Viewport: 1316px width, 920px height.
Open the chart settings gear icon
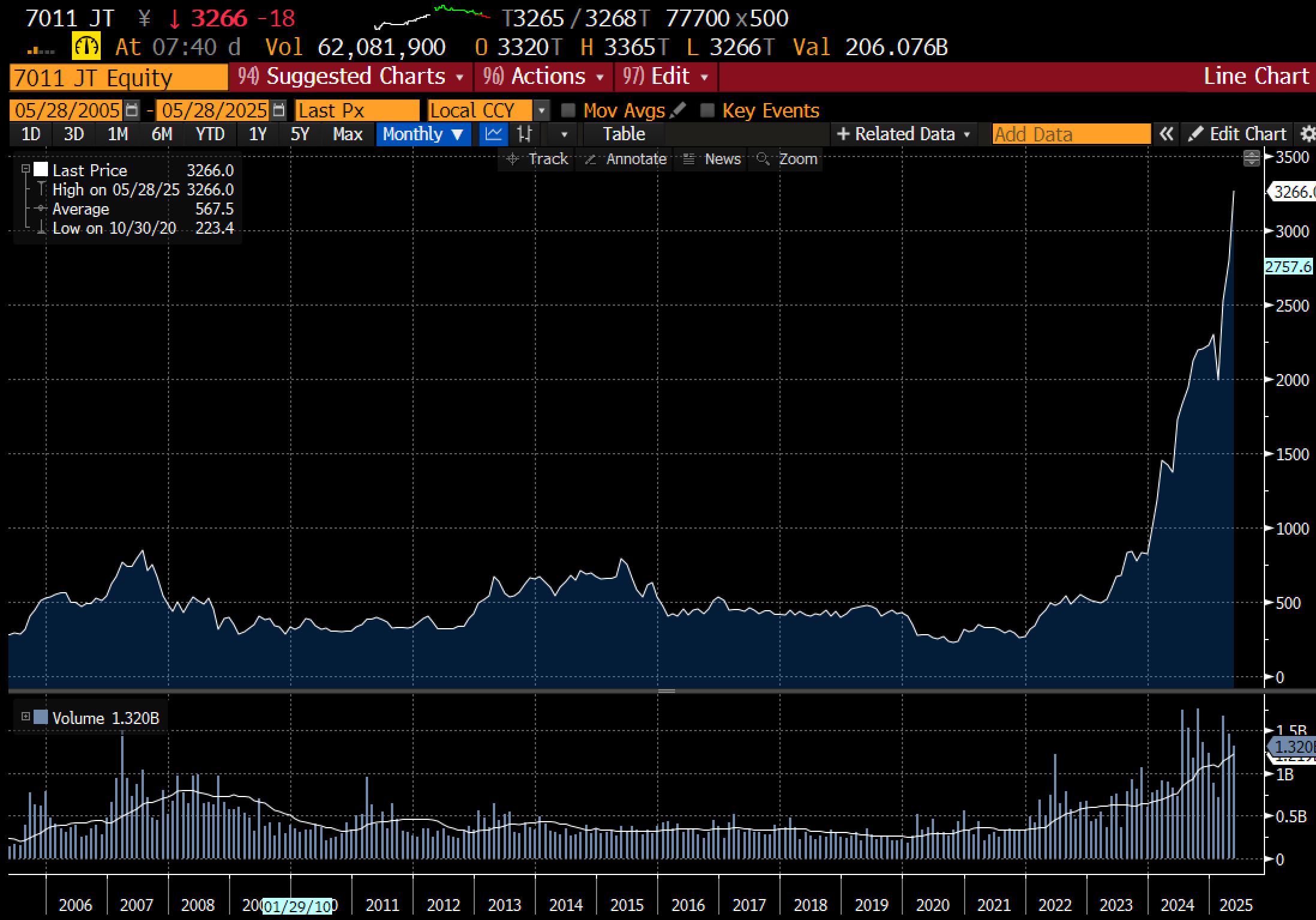point(1308,134)
